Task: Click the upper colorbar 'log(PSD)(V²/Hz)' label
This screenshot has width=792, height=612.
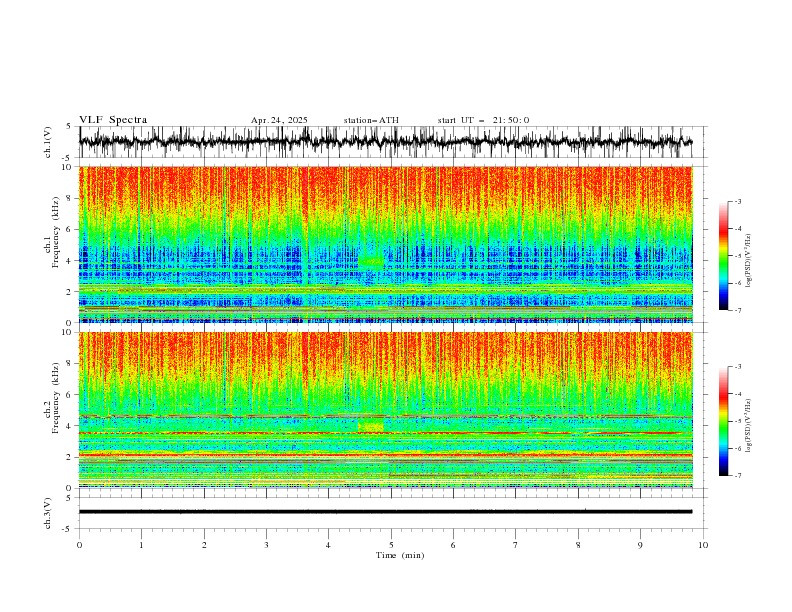Action: (749, 261)
